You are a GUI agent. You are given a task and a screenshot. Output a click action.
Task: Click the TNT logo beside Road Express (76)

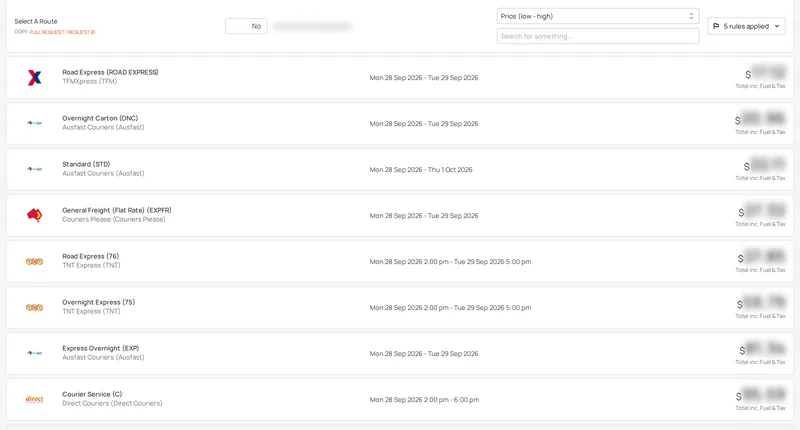(x=34, y=262)
